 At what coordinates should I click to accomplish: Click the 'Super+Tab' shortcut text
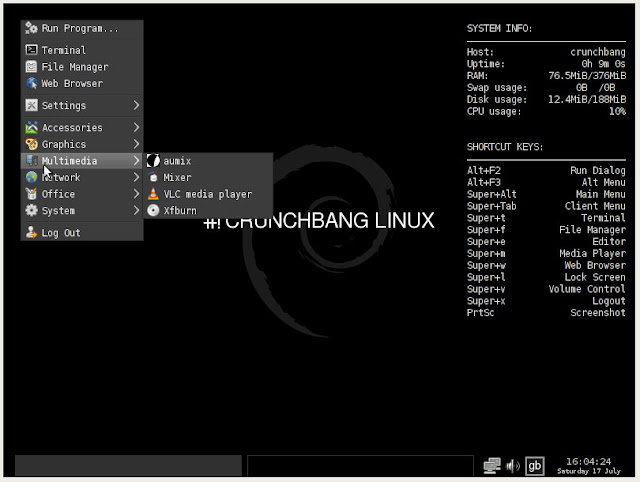(491, 206)
